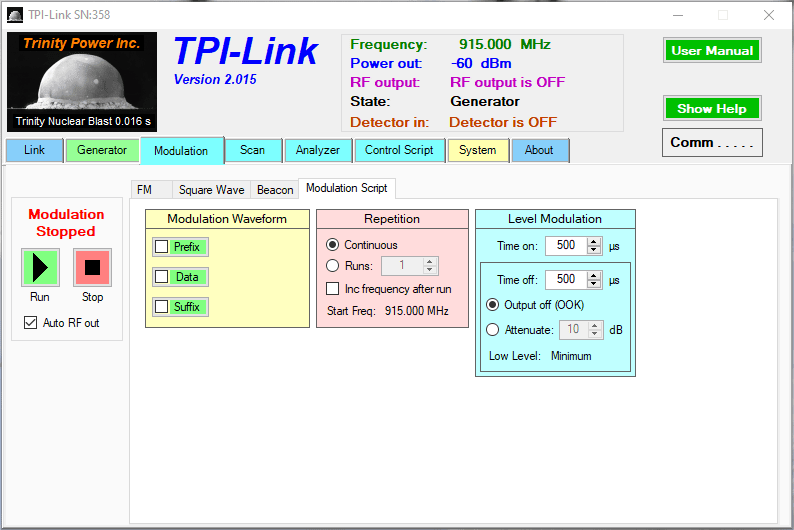The height and width of the screenshot is (530, 794).
Task: Click the Time on microseconds input field
Action: pos(566,246)
